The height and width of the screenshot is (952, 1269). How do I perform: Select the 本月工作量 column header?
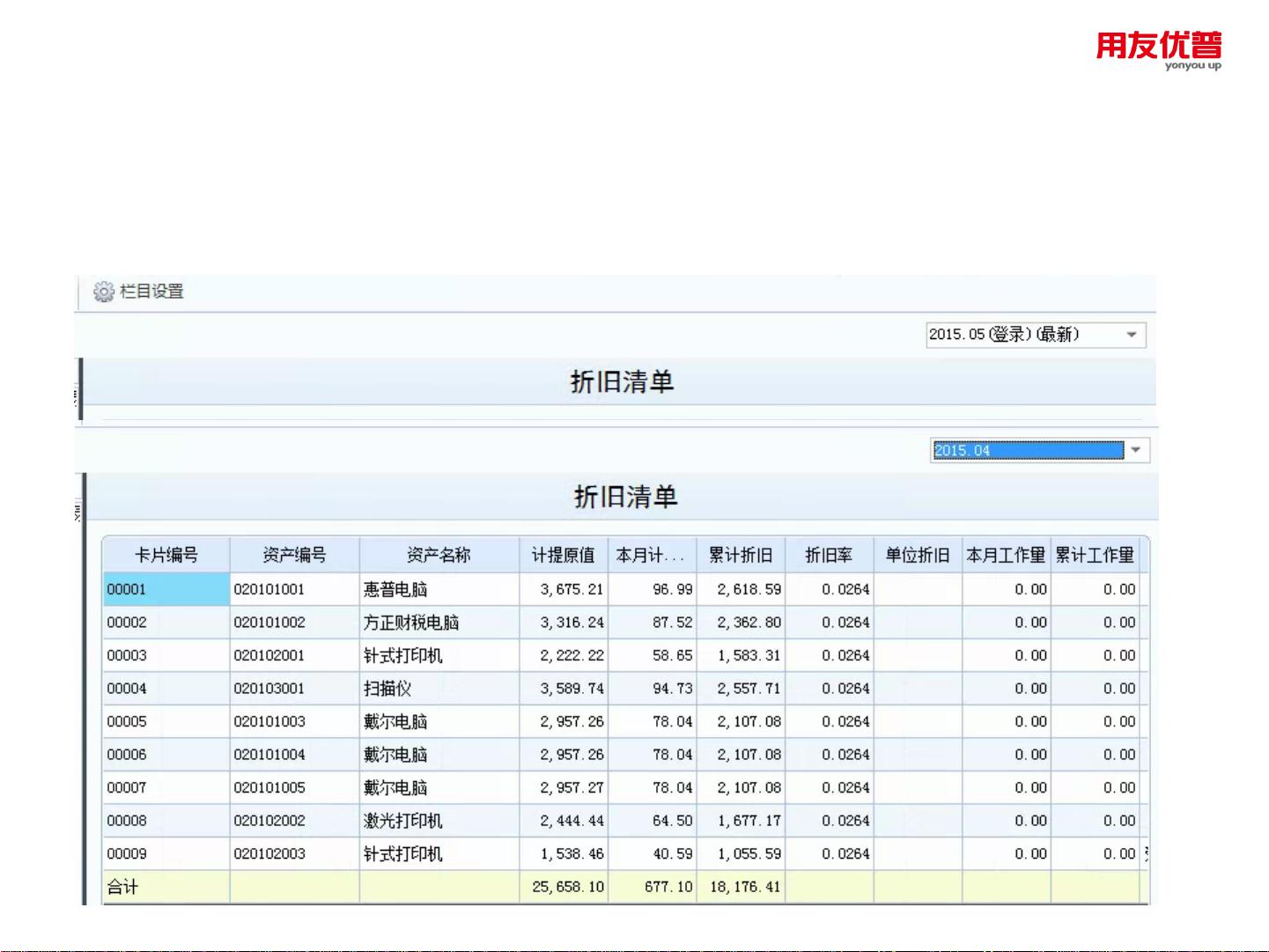(x=1006, y=555)
